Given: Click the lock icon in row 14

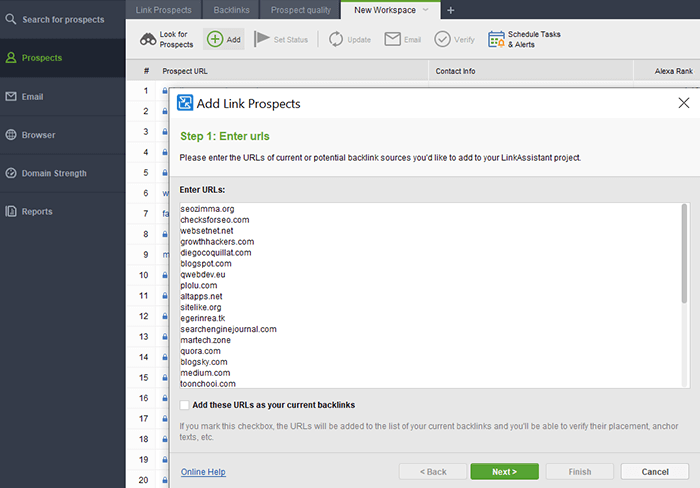Looking at the screenshot, I should coord(165,357).
